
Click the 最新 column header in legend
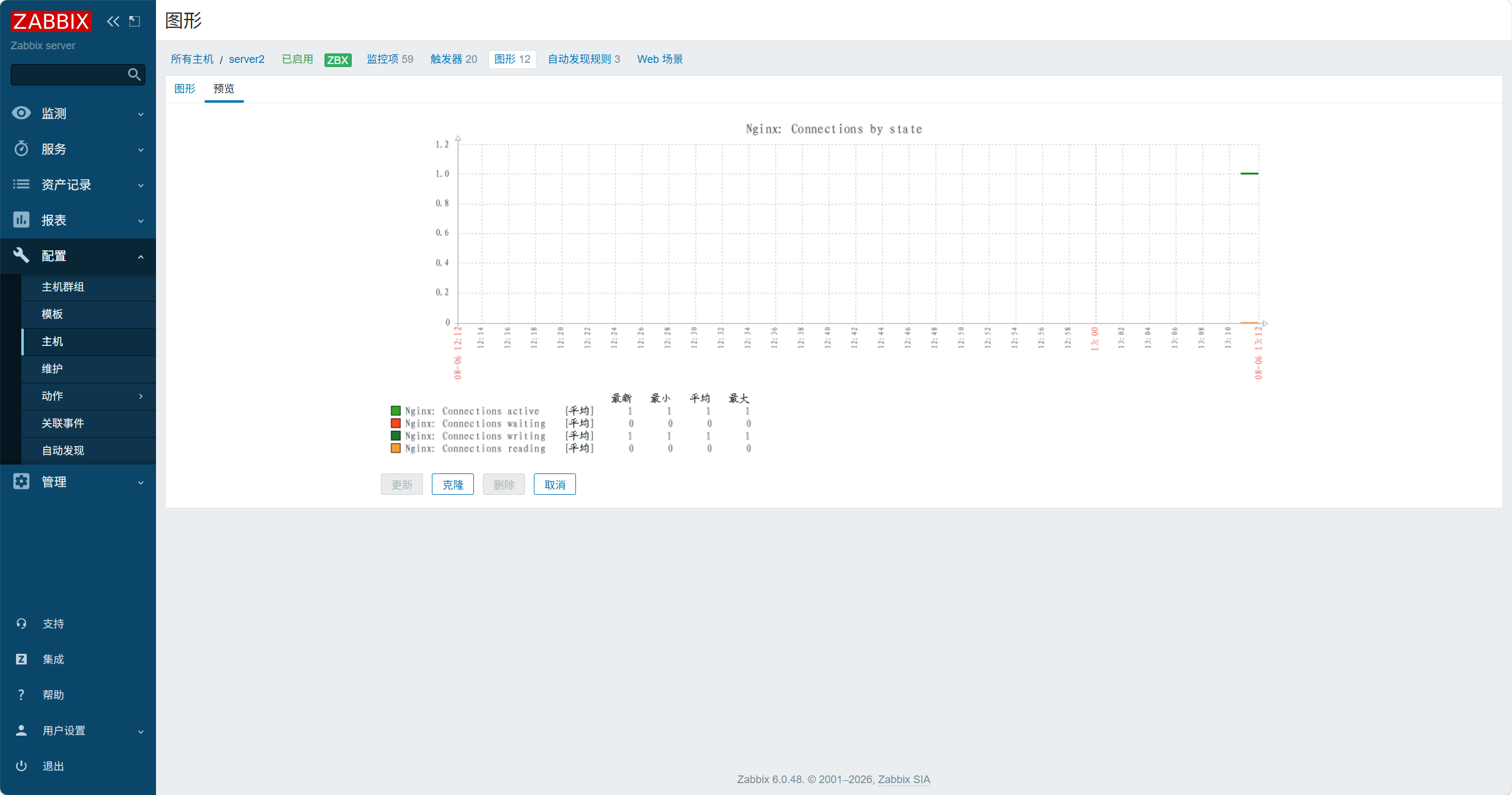coord(622,398)
